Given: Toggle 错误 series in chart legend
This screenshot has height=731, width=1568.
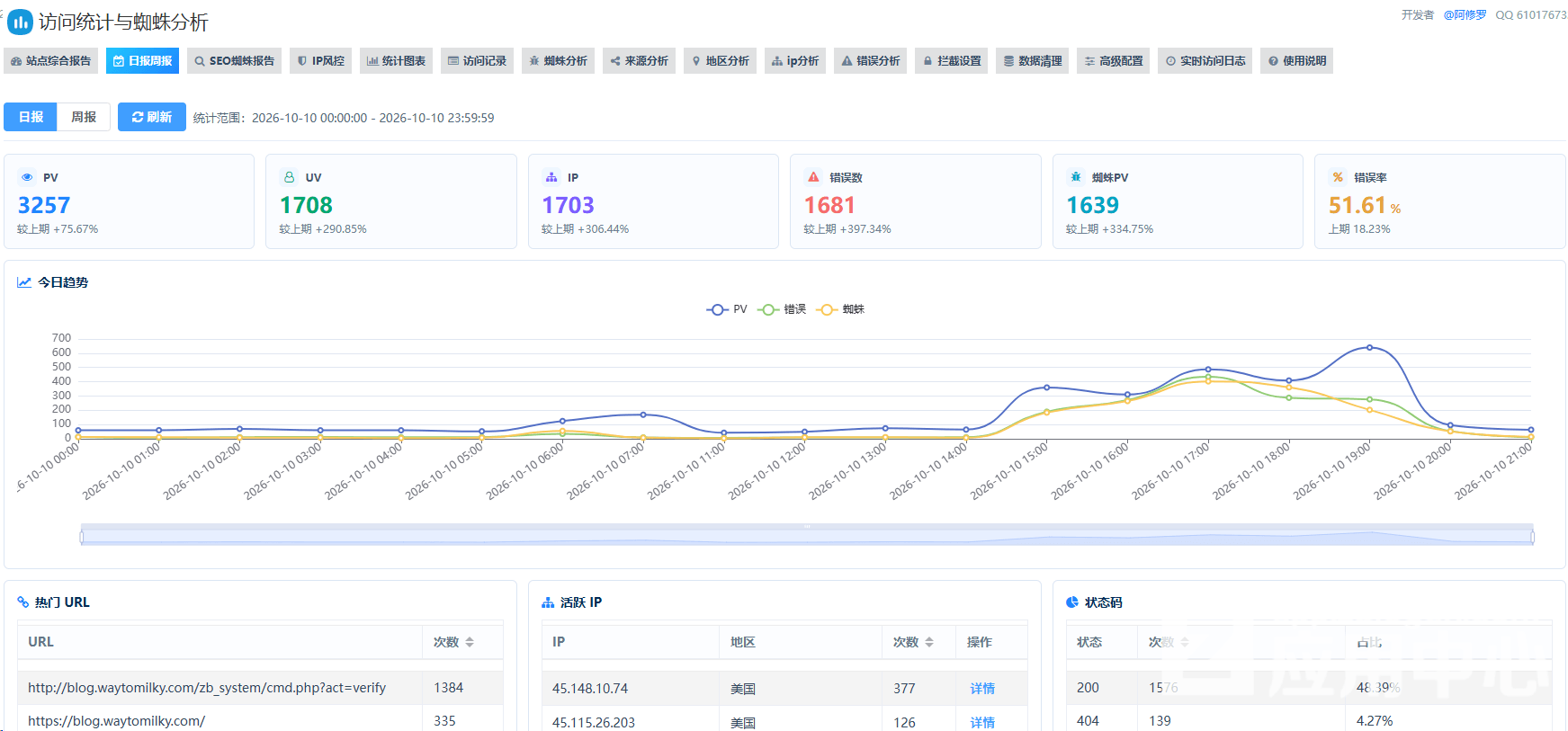Looking at the screenshot, I should [x=782, y=309].
